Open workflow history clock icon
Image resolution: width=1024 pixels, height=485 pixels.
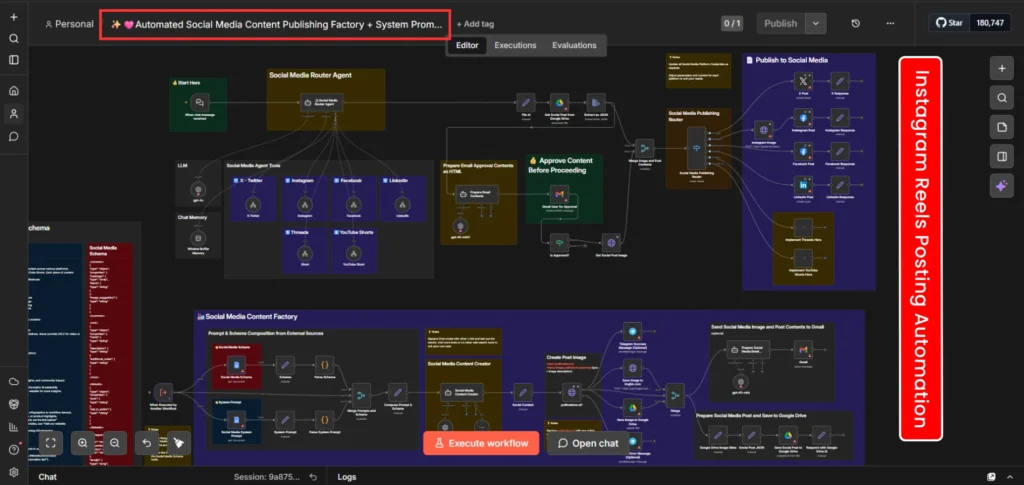[x=856, y=23]
